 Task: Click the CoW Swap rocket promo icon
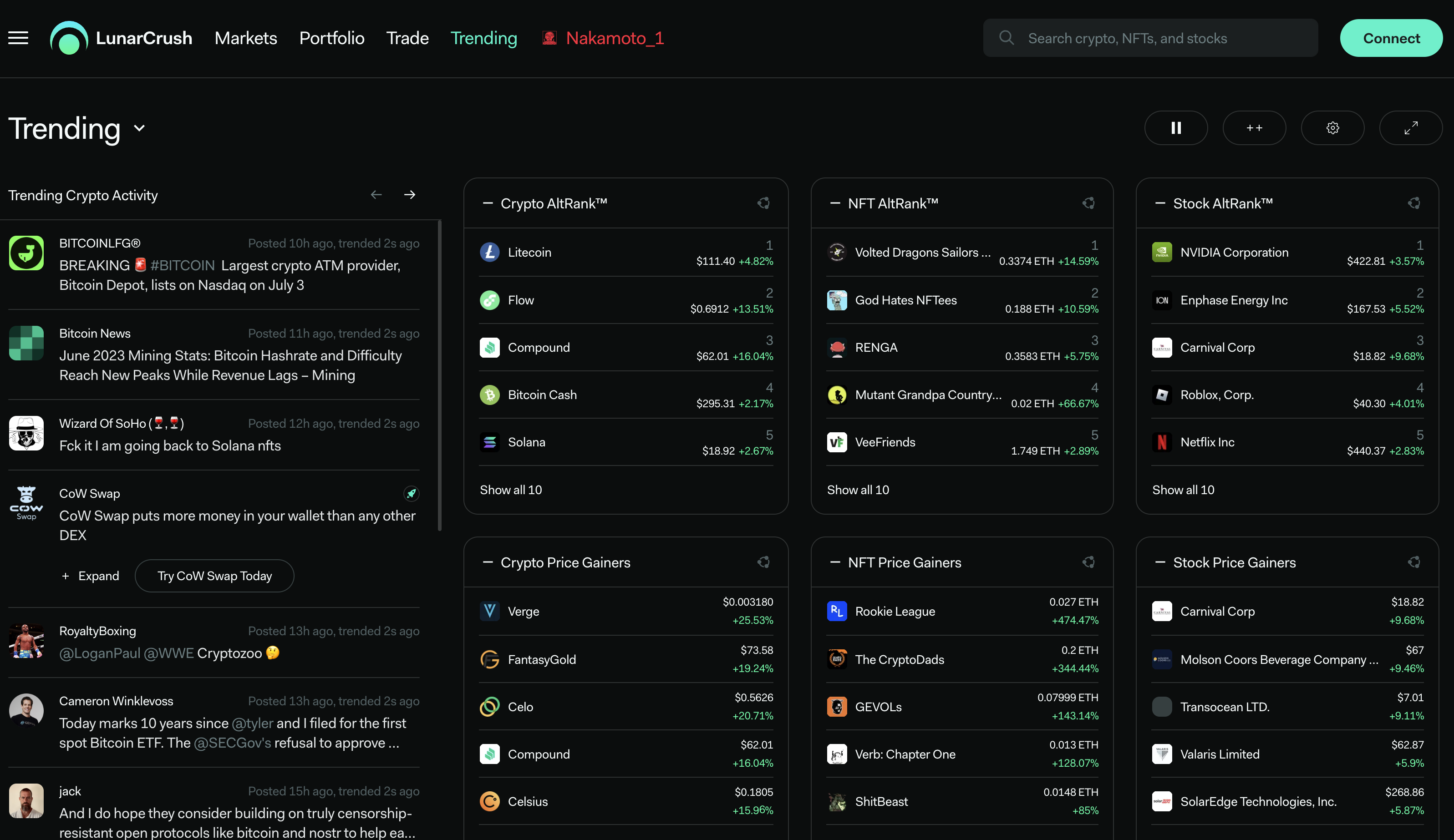(411, 493)
